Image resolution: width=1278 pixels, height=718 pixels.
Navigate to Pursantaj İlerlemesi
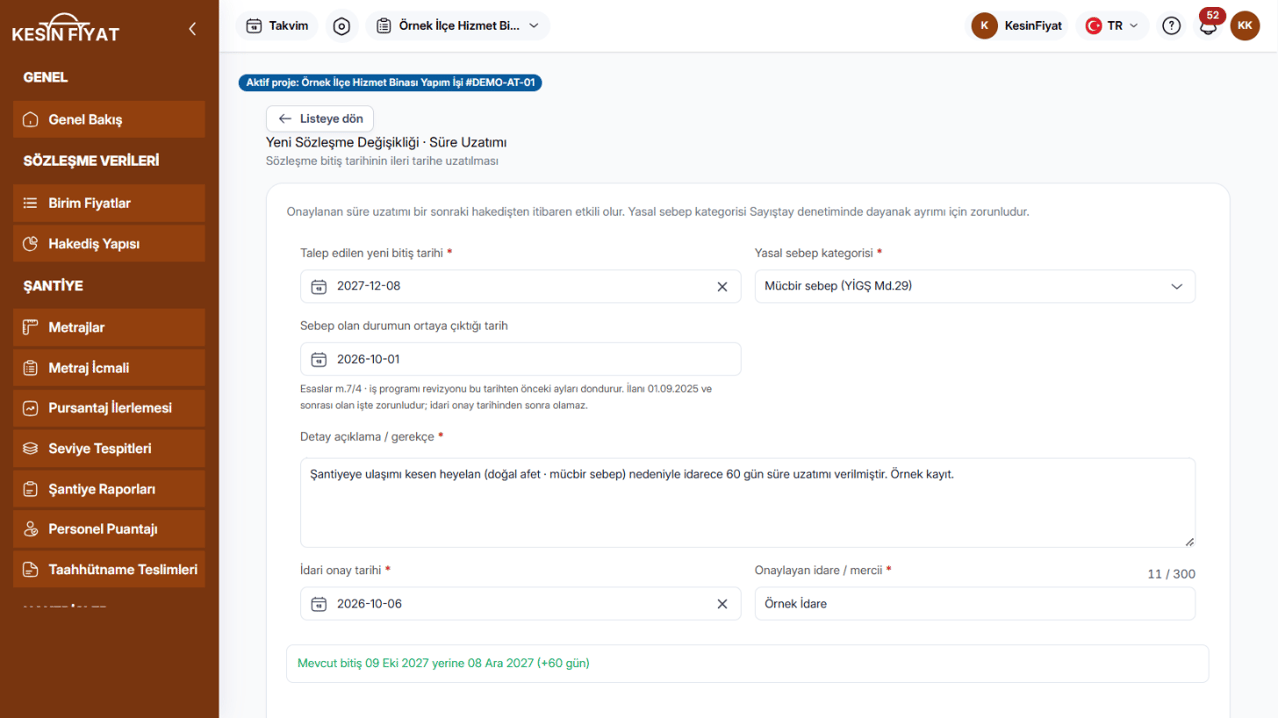click(109, 408)
